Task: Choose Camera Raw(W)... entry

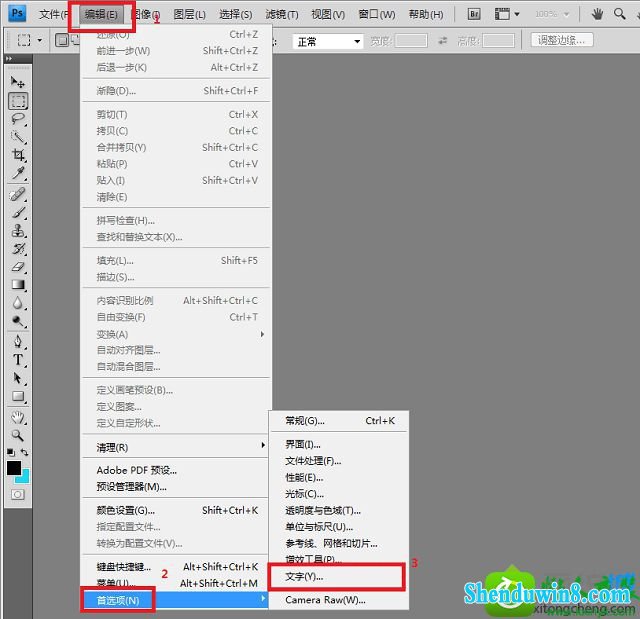Action: (x=339, y=599)
